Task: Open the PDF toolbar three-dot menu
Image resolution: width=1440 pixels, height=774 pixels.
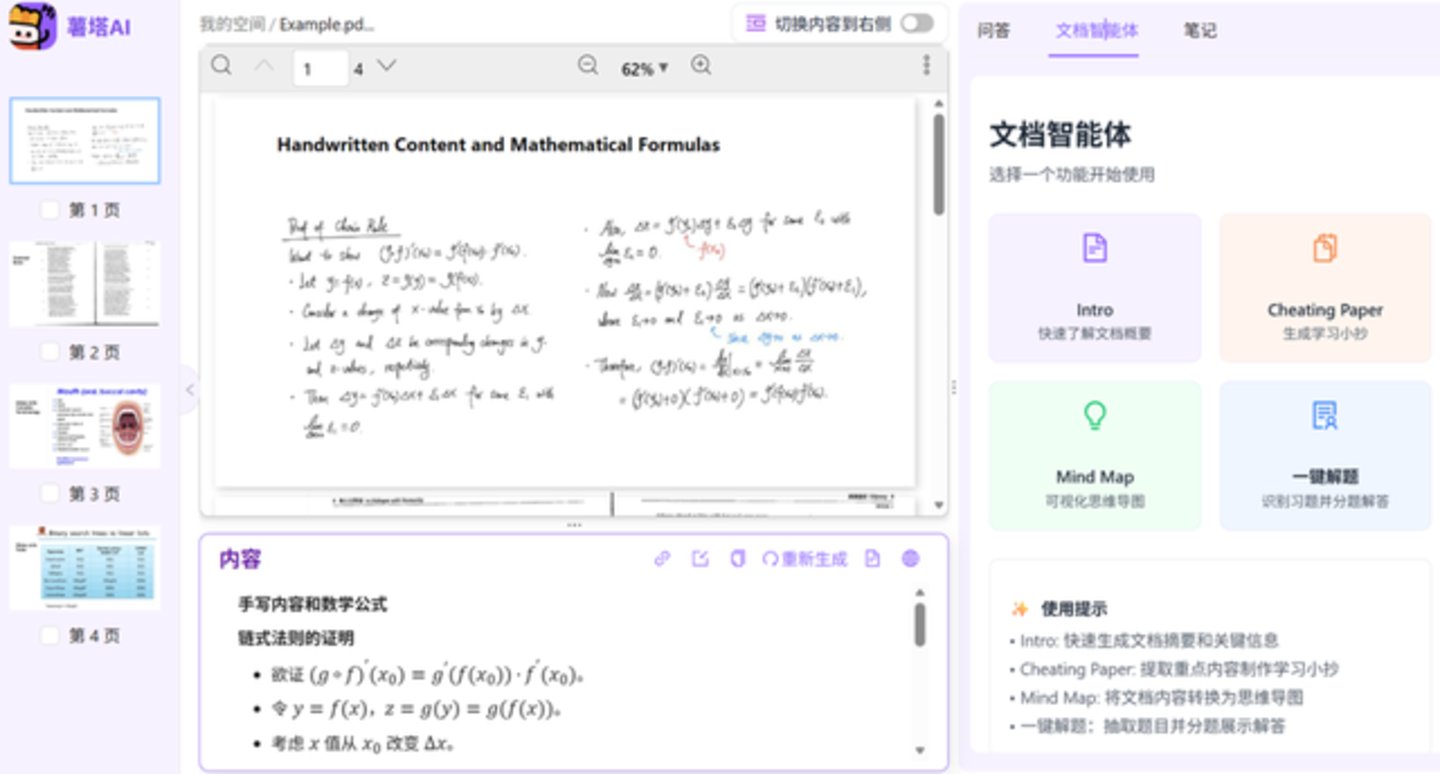Action: click(x=926, y=66)
